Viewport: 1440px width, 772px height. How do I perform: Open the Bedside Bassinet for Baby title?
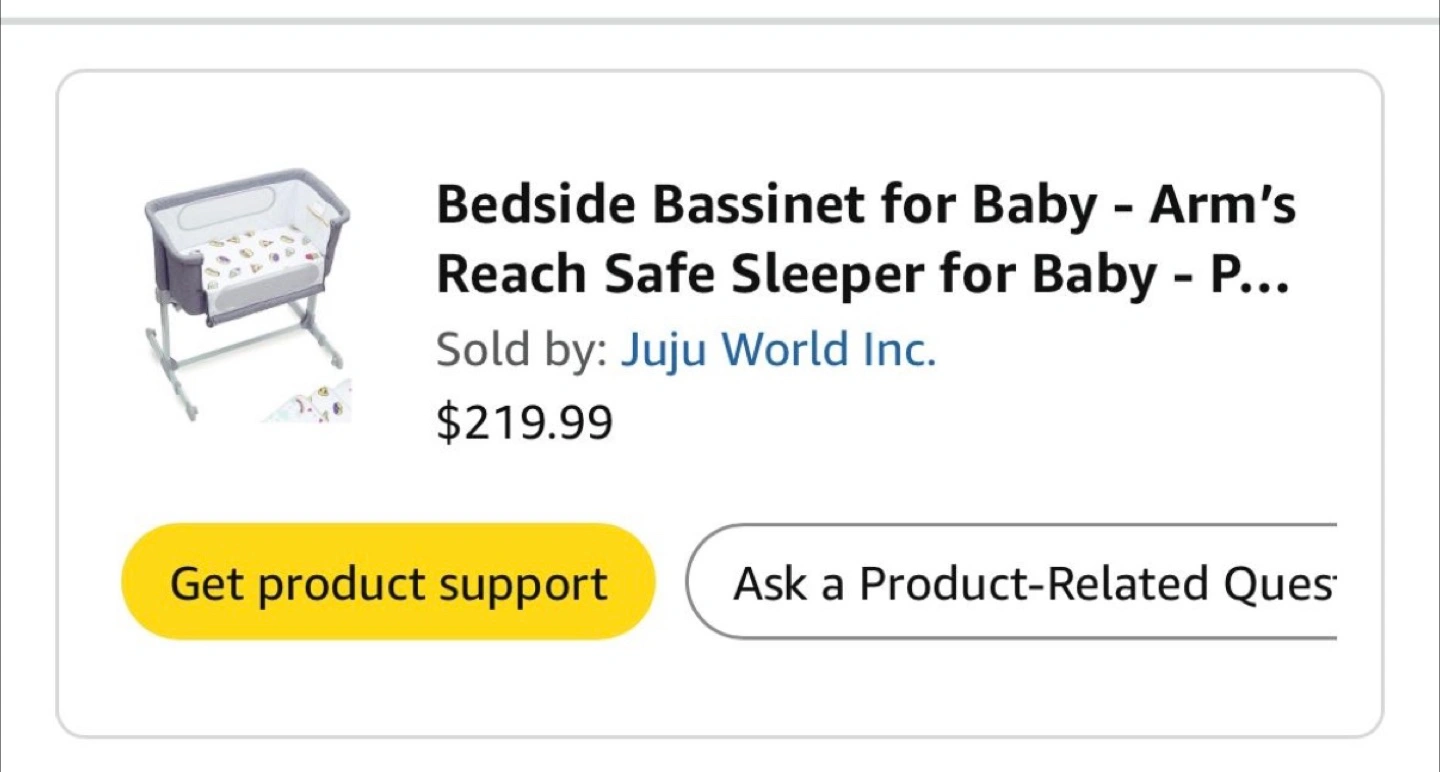865,208
